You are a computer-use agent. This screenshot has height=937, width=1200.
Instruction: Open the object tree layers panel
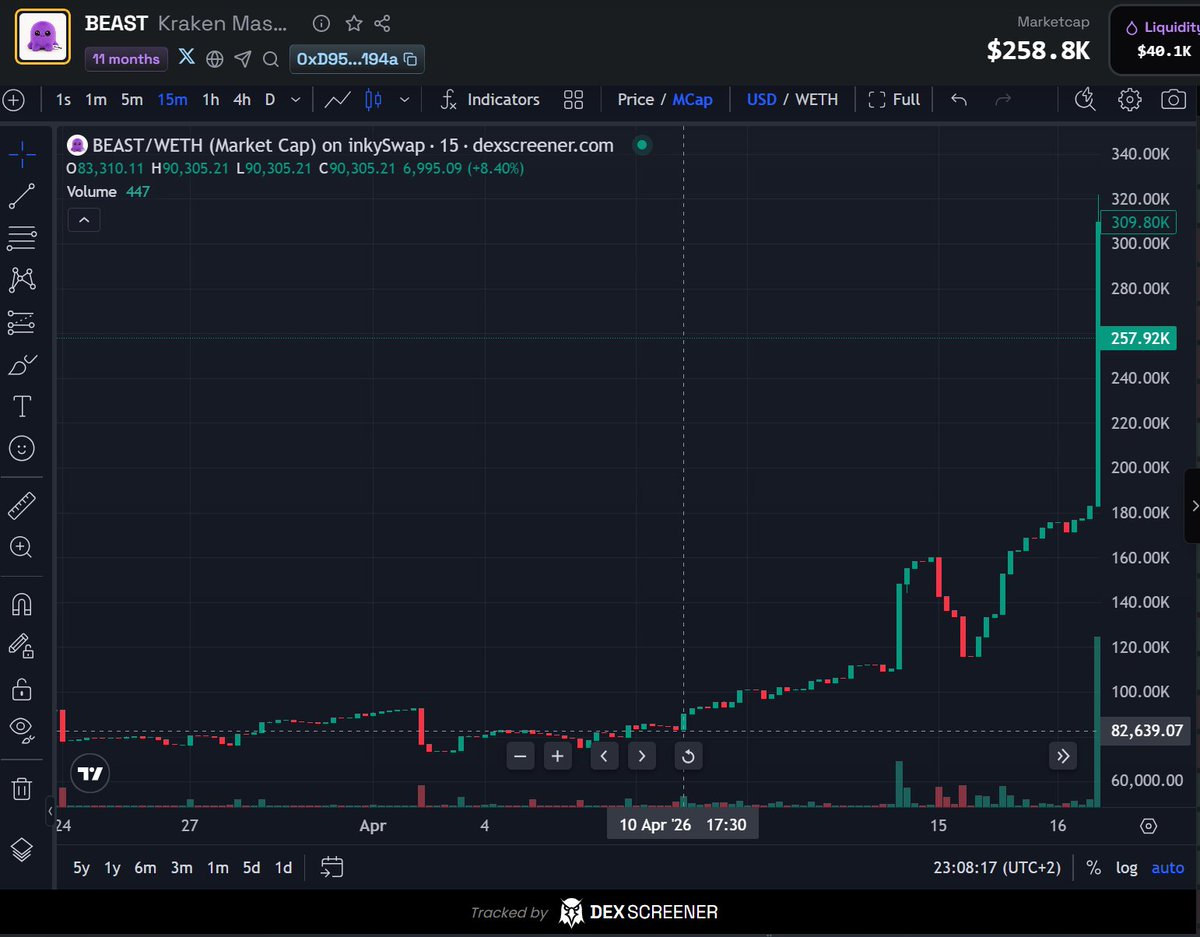click(22, 848)
